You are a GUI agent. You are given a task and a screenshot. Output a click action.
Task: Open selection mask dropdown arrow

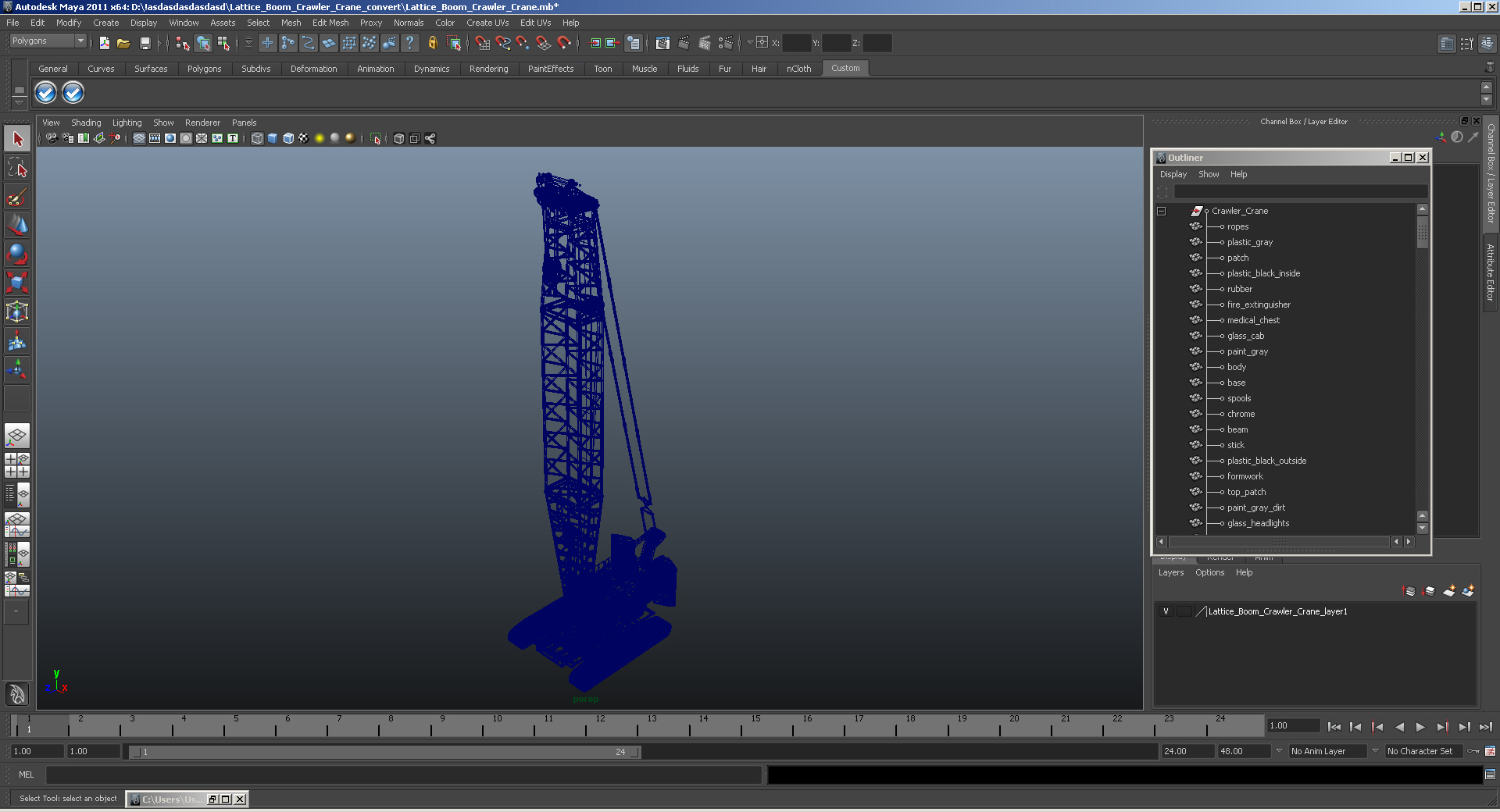pyautogui.click(x=248, y=43)
